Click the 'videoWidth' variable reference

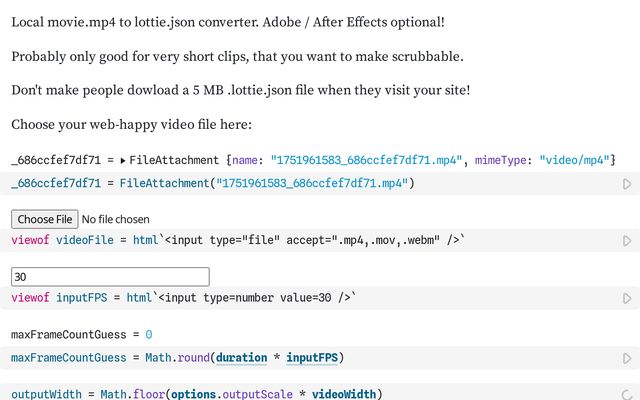[x=344, y=394]
